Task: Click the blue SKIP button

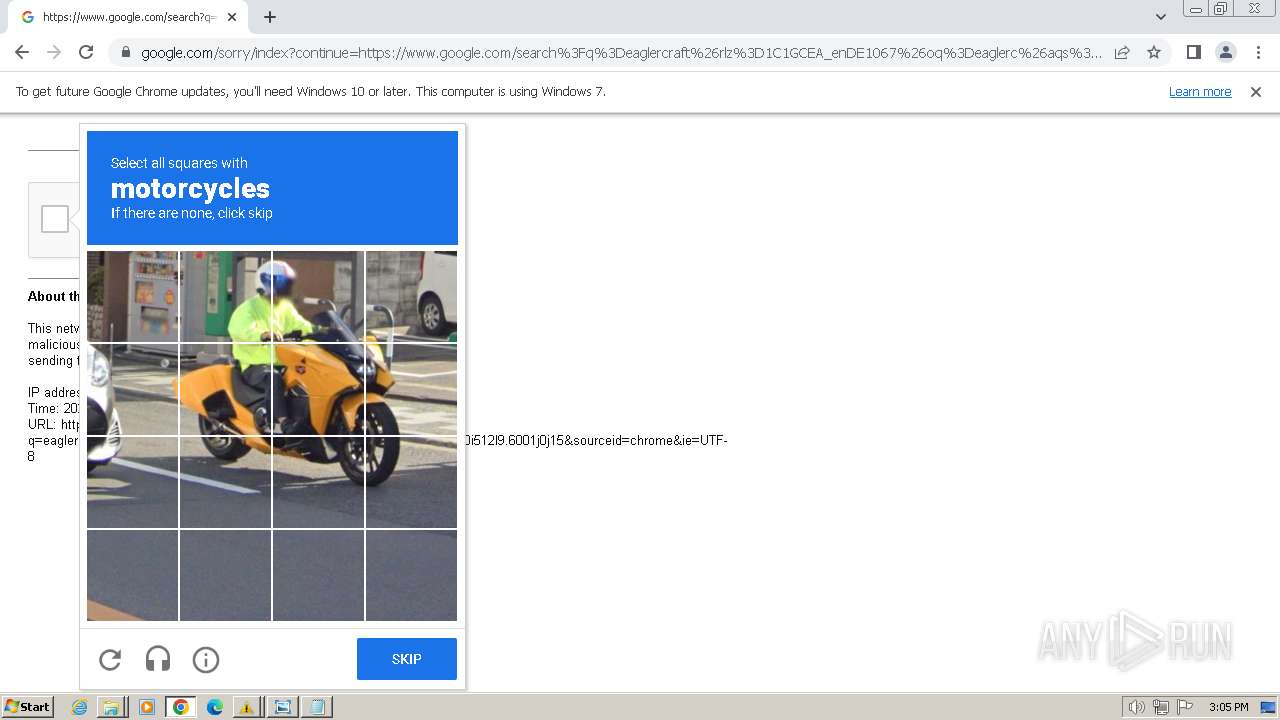Action: tap(407, 659)
